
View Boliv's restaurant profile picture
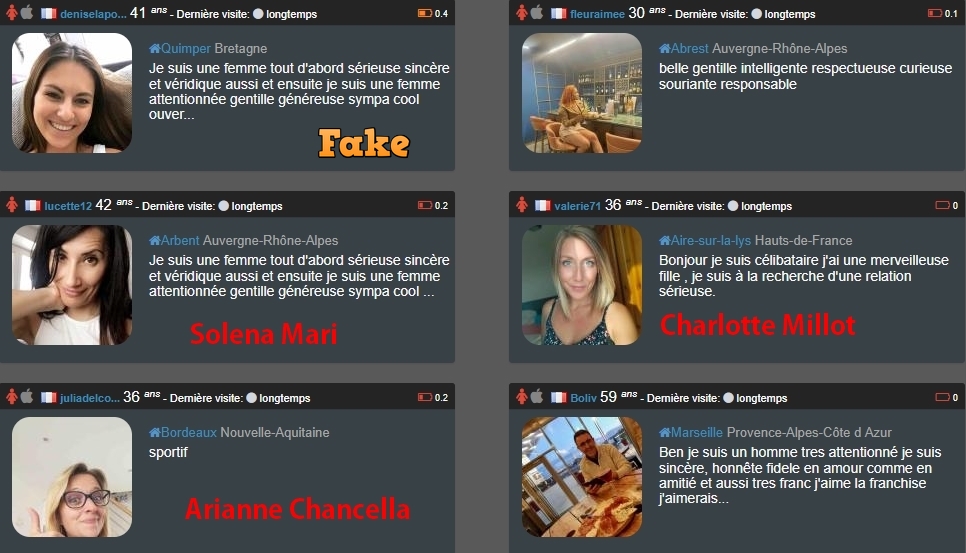(582, 477)
